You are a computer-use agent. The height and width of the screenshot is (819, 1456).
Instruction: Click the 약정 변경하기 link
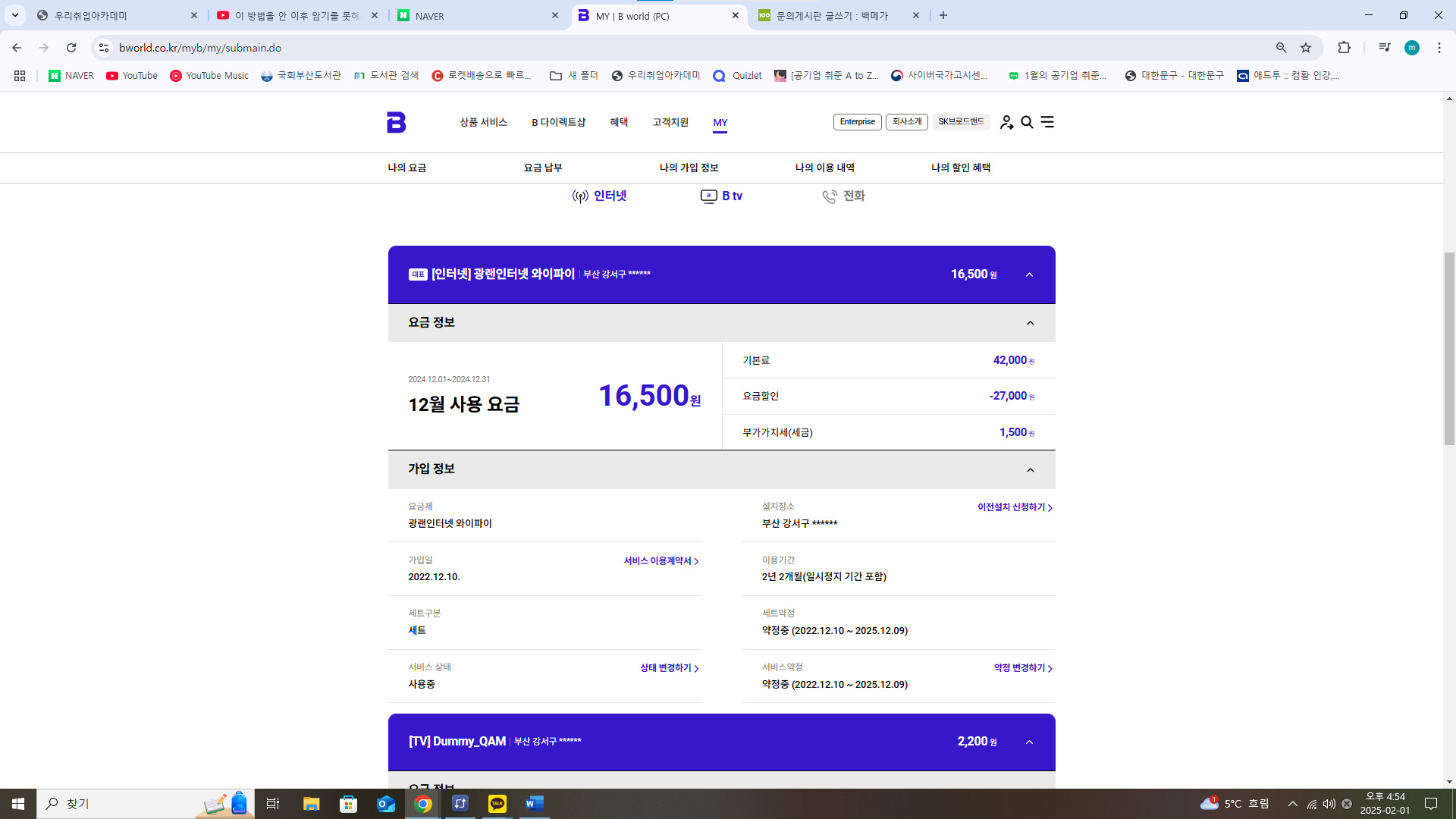pyautogui.click(x=1023, y=668)
